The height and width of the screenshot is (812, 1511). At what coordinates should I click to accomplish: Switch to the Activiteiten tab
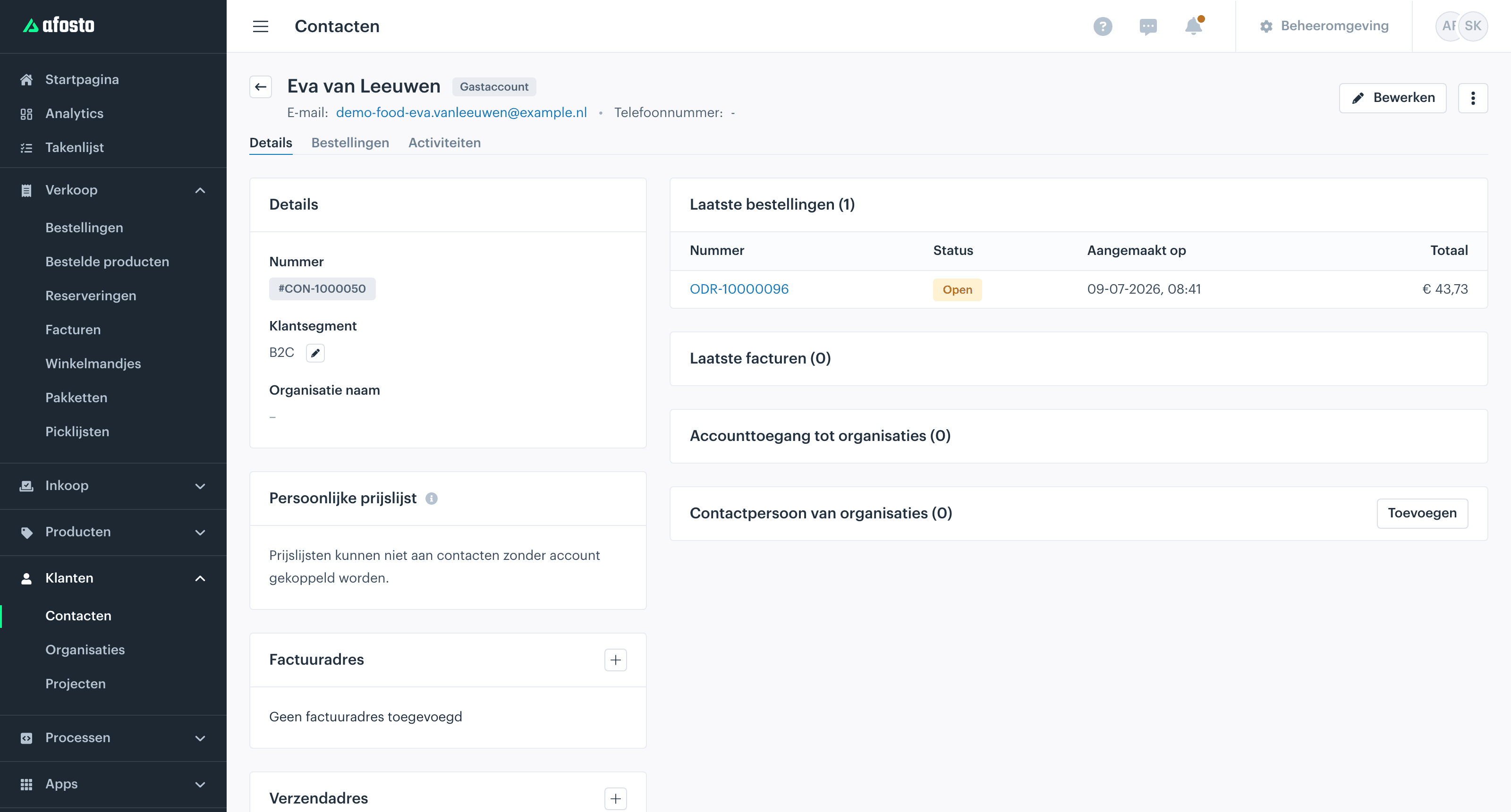click(x=445, y=143)
